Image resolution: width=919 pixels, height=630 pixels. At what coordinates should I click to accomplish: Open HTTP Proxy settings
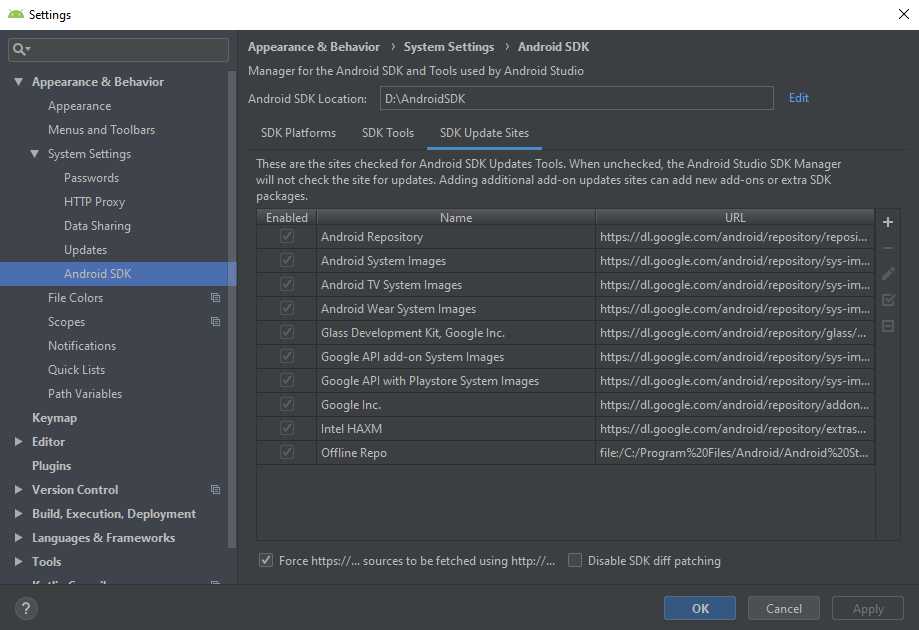[x=94, y=202]
